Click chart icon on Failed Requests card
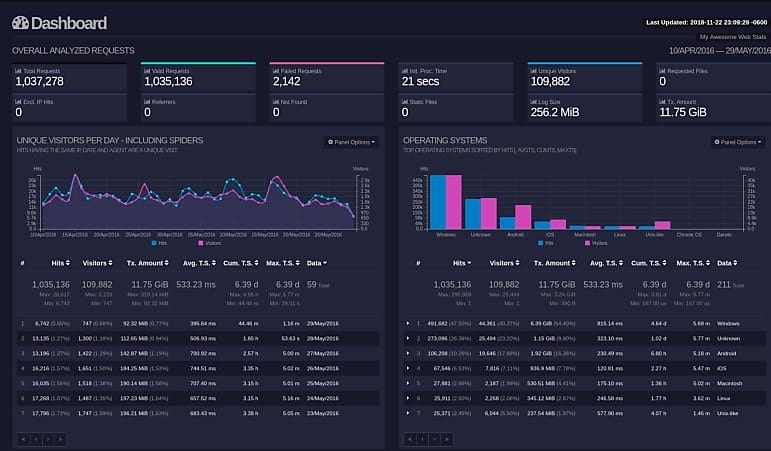The width and height of the screenshot is (771, 451). tap(276, 71)
